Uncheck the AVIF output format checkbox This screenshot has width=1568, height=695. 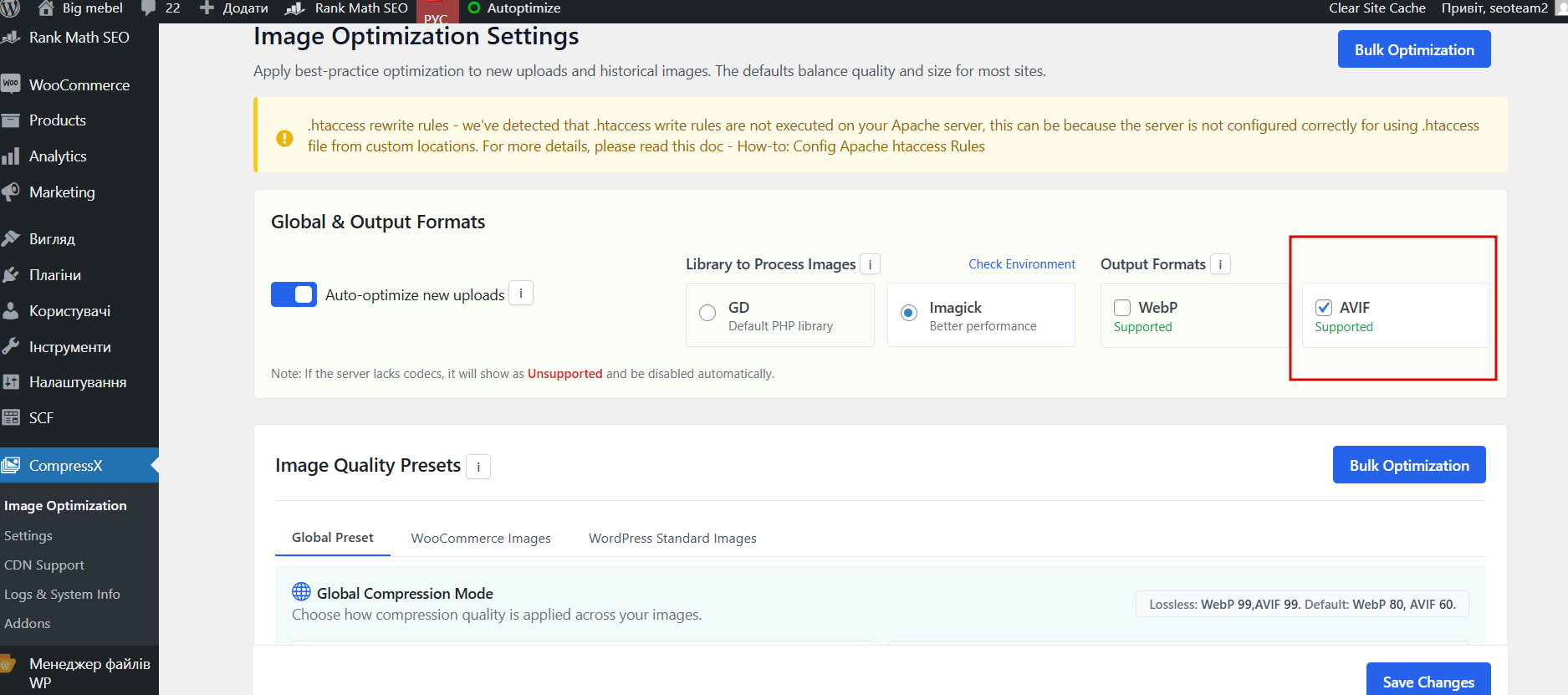1324,308
